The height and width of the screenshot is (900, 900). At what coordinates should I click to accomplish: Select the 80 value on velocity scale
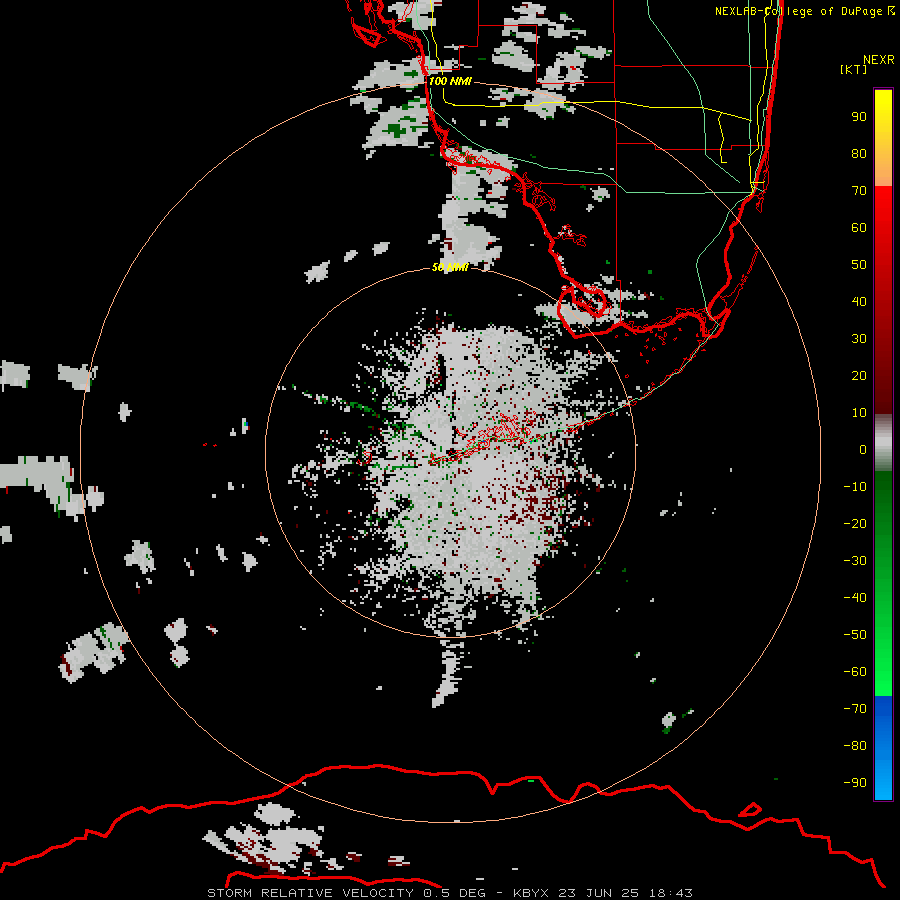pos(859,154)
